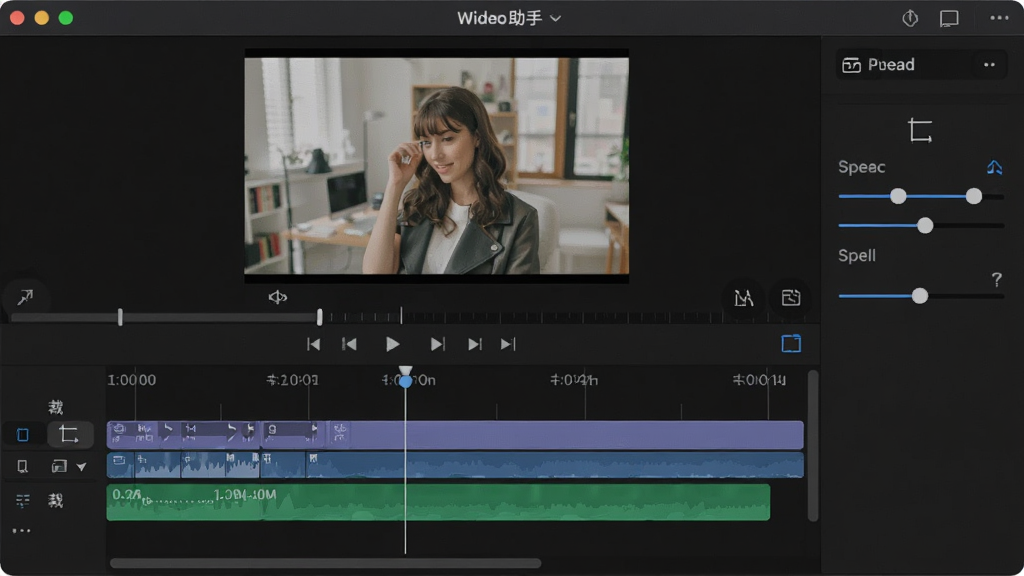Viewport: 1024px width, 576px height.
Task: Click the display monitor icon in title bar
Action: tap(949, 18)
